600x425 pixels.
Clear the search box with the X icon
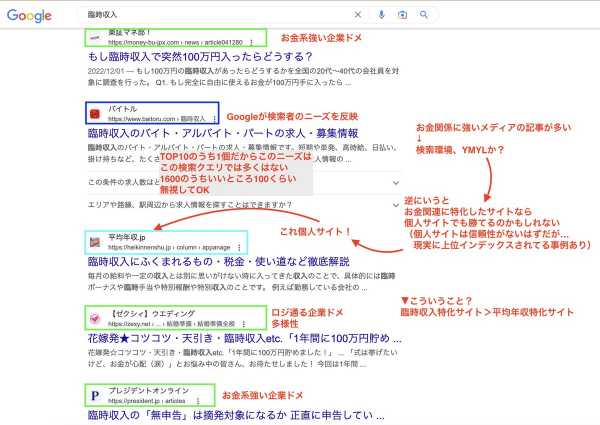coord(358,15)
